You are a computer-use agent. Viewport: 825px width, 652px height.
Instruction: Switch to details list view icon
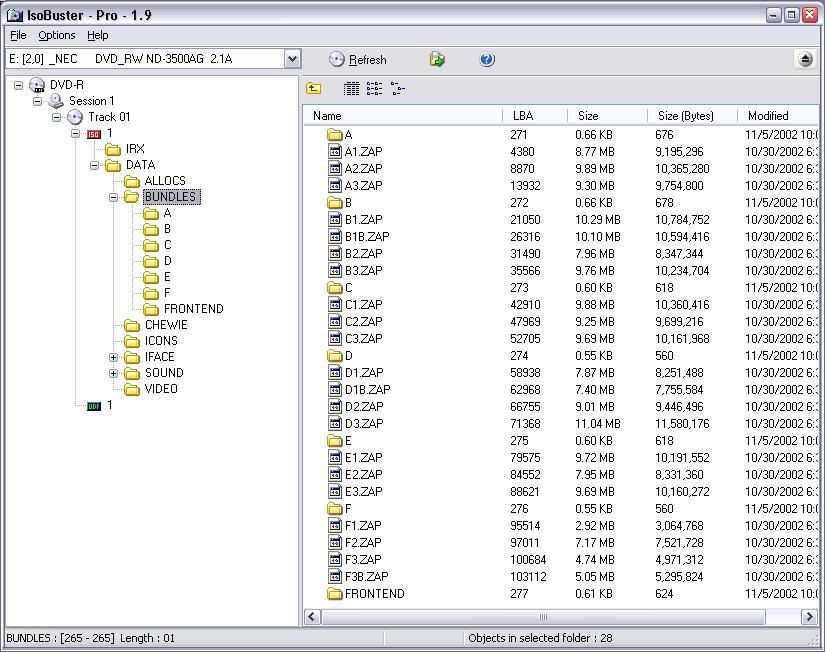351,89
